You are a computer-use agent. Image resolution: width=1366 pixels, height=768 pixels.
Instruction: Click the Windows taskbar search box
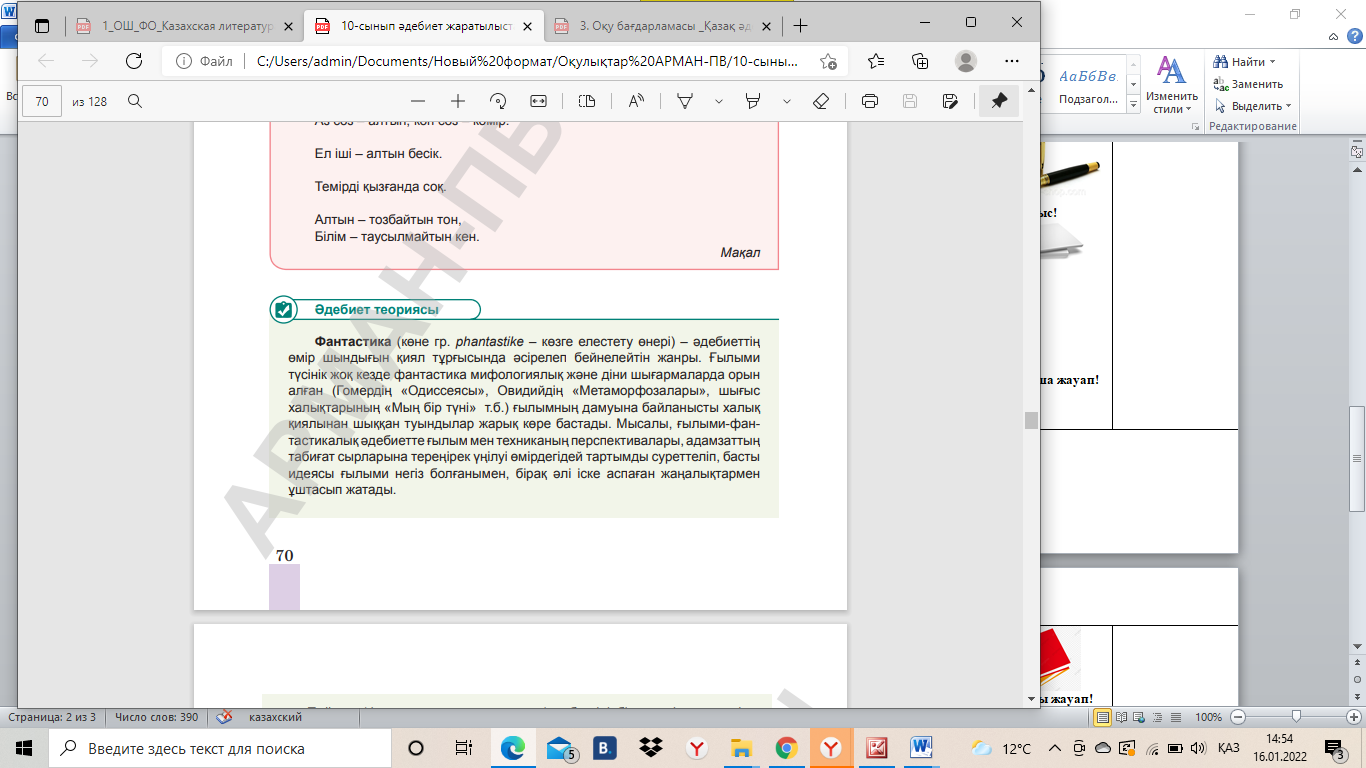(218, 748)
